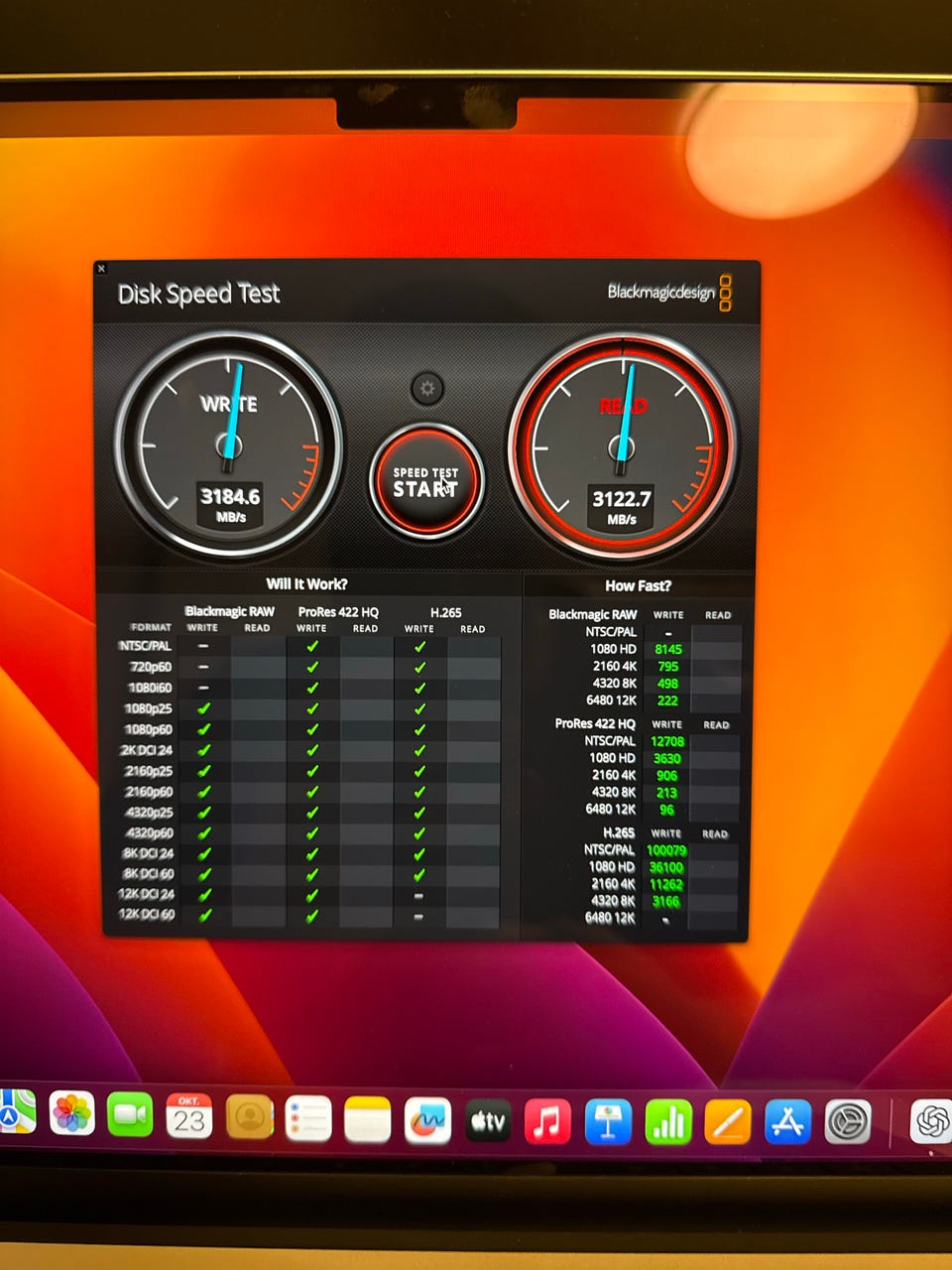Launch Numbers from the Dock
This screenshot has height=1270, width=952.
pyautogui.click(x=668, y=1122)
